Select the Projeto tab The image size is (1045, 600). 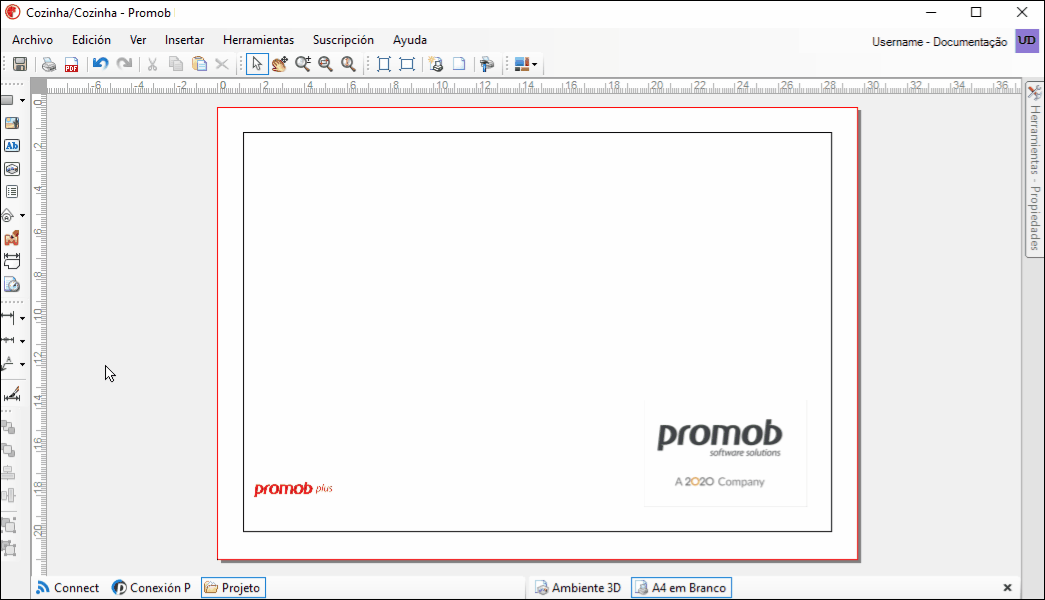pyautogui.click(x=233, y=588)
